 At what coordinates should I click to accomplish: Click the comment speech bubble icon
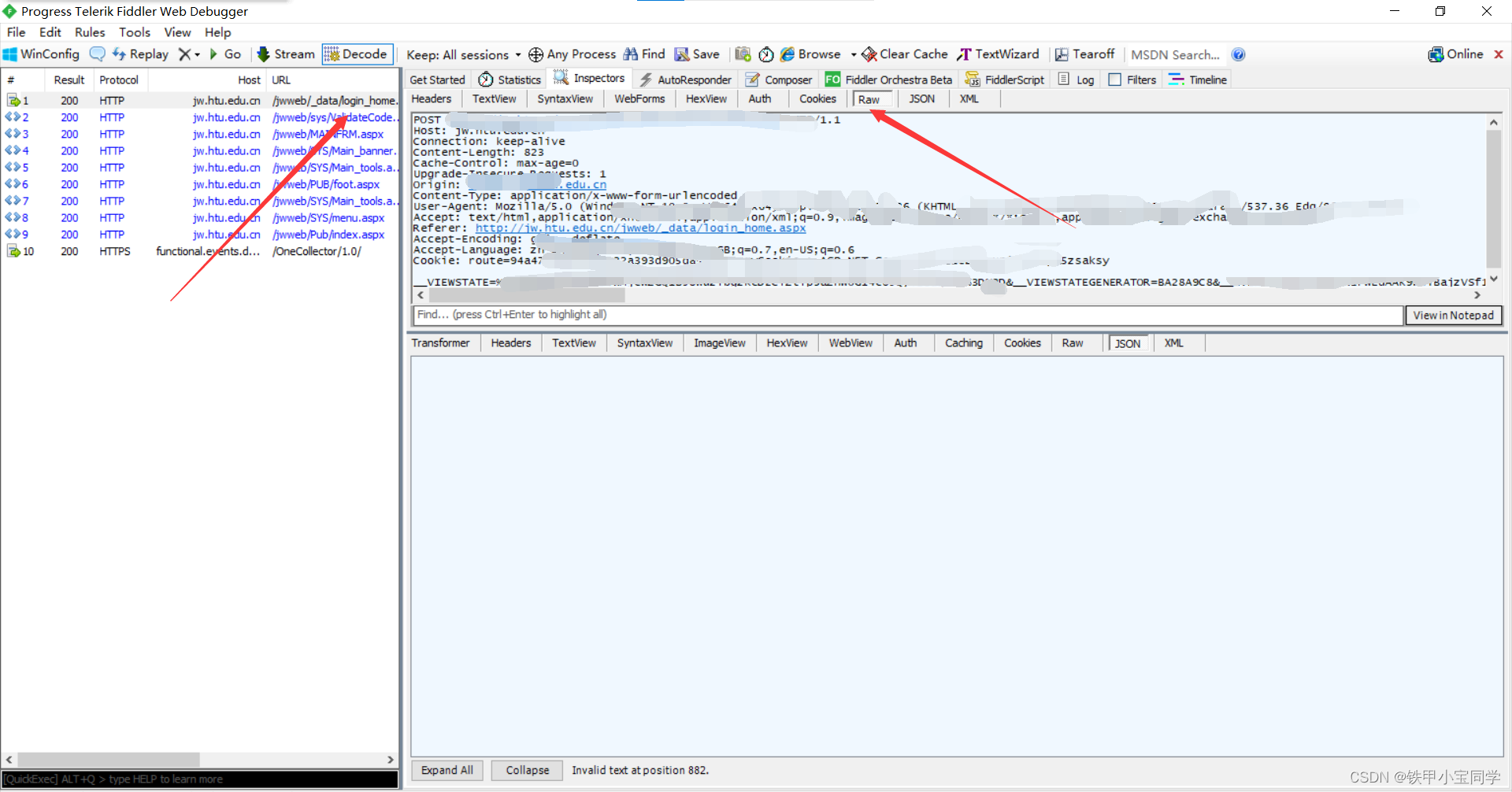tap(97, 54)
